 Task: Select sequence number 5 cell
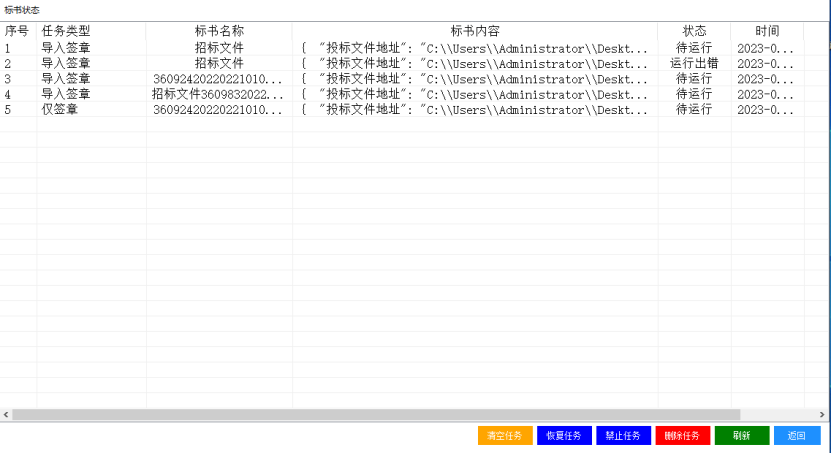(18, 110)
